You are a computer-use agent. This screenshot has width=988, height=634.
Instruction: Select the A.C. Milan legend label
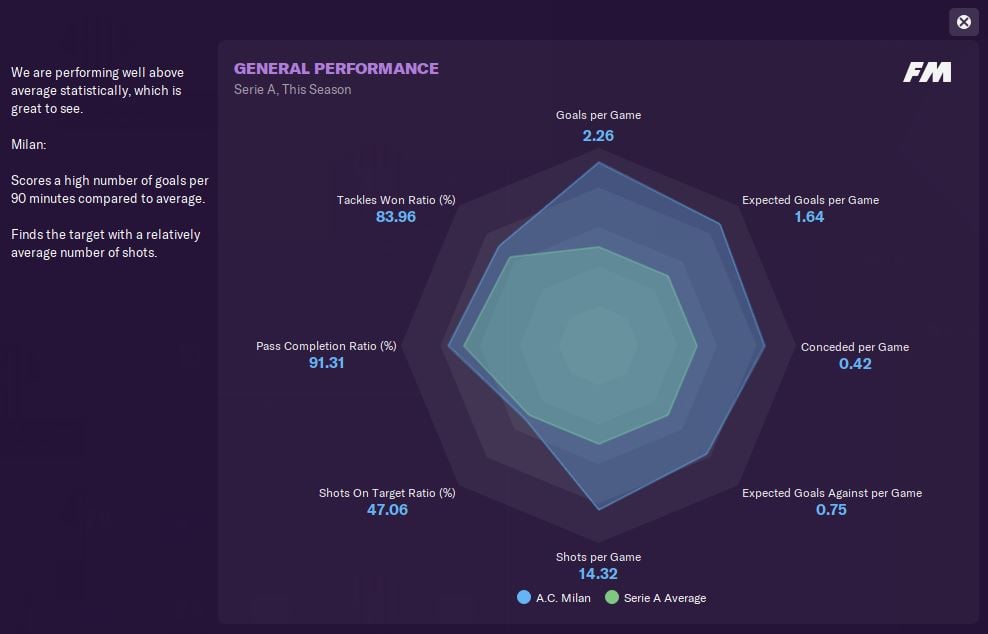pos(563,598)
